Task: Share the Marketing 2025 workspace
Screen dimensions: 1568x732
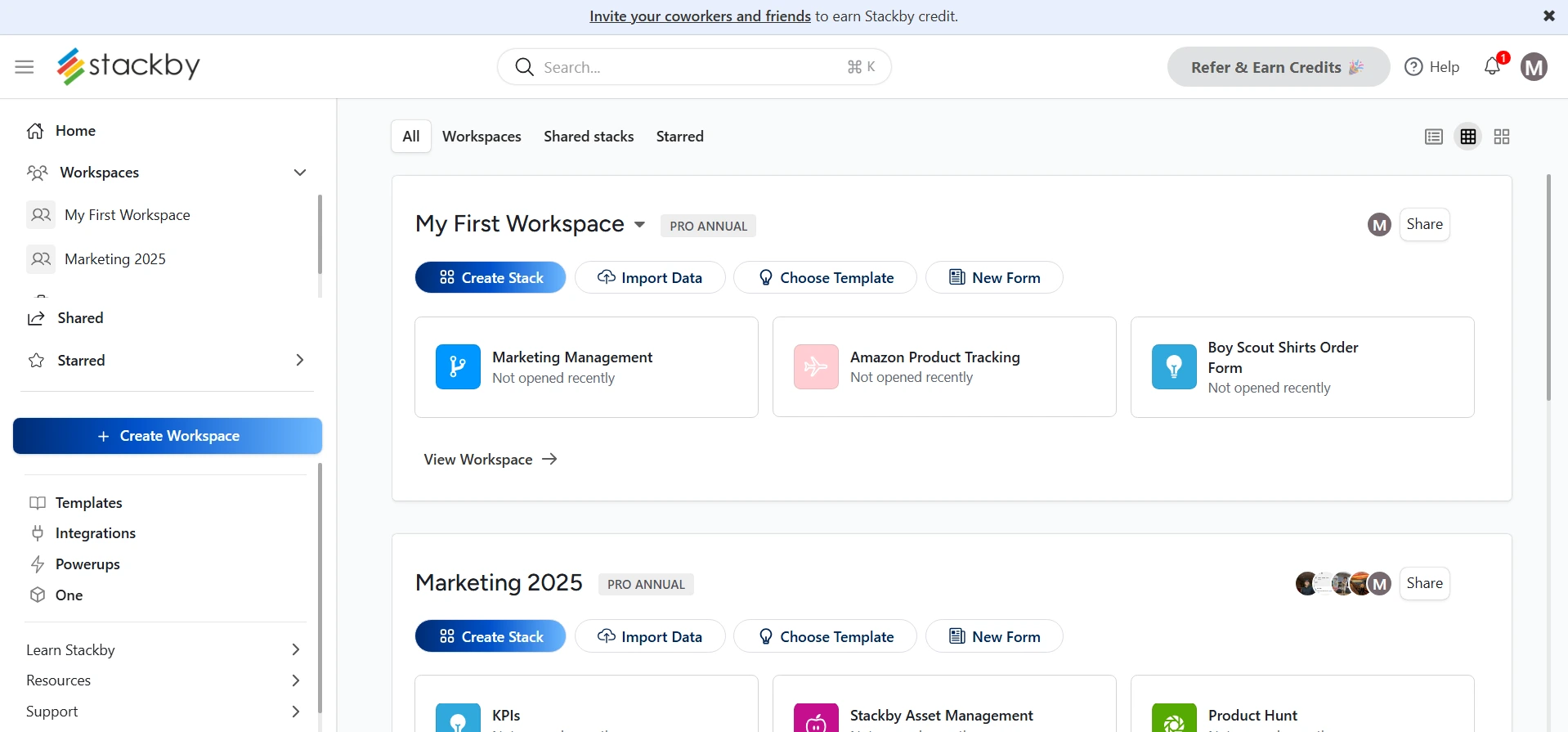Action: click(x=1424, y=584)
